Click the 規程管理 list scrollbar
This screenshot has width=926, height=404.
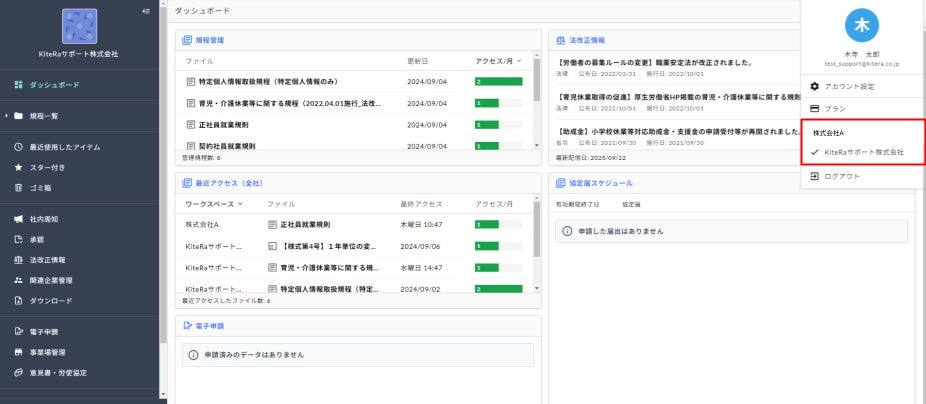pos(536,80)
